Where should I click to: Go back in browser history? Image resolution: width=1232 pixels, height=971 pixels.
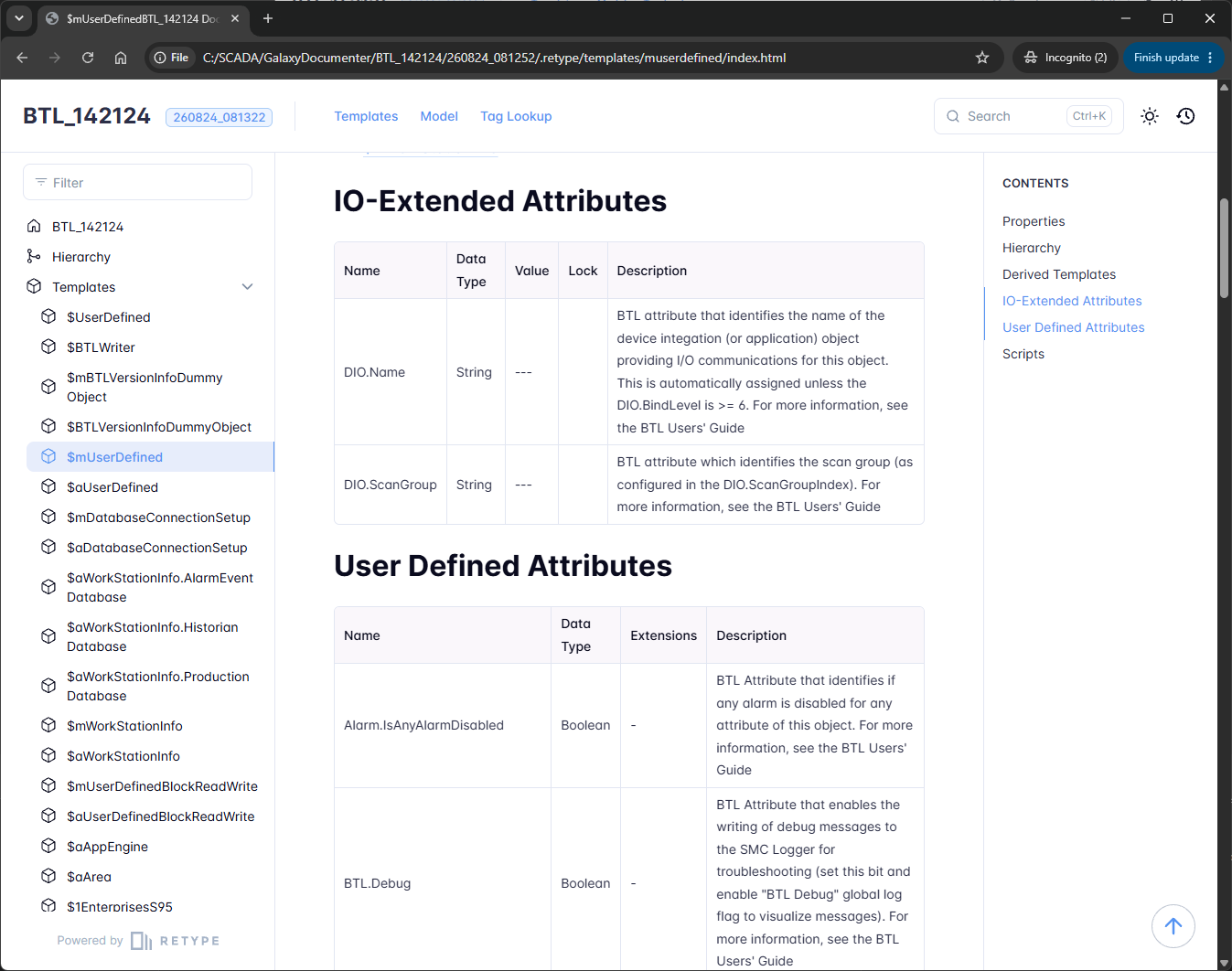coord(22,58)
